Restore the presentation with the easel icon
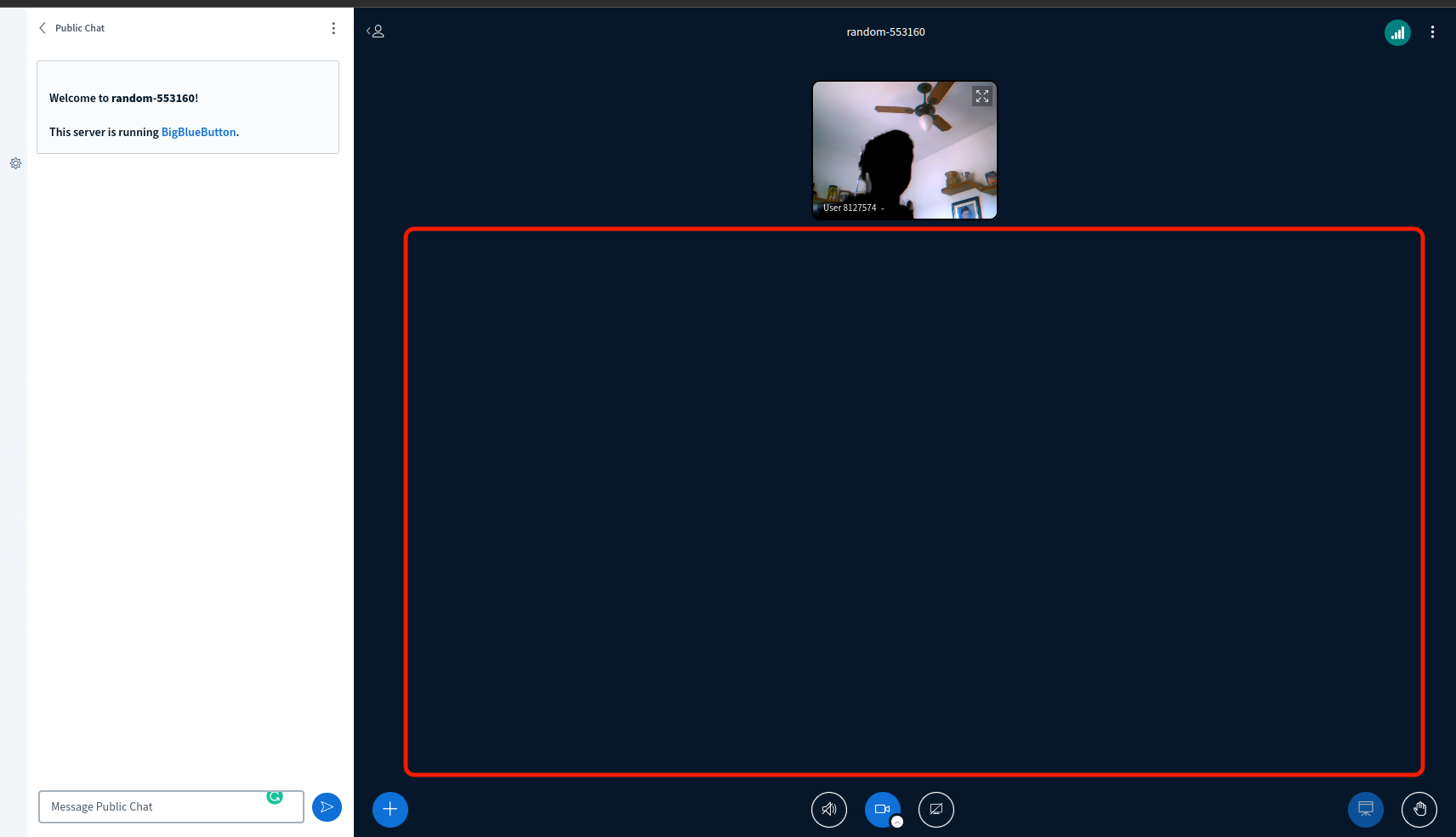1456x837 pixels. [1365, 809]
